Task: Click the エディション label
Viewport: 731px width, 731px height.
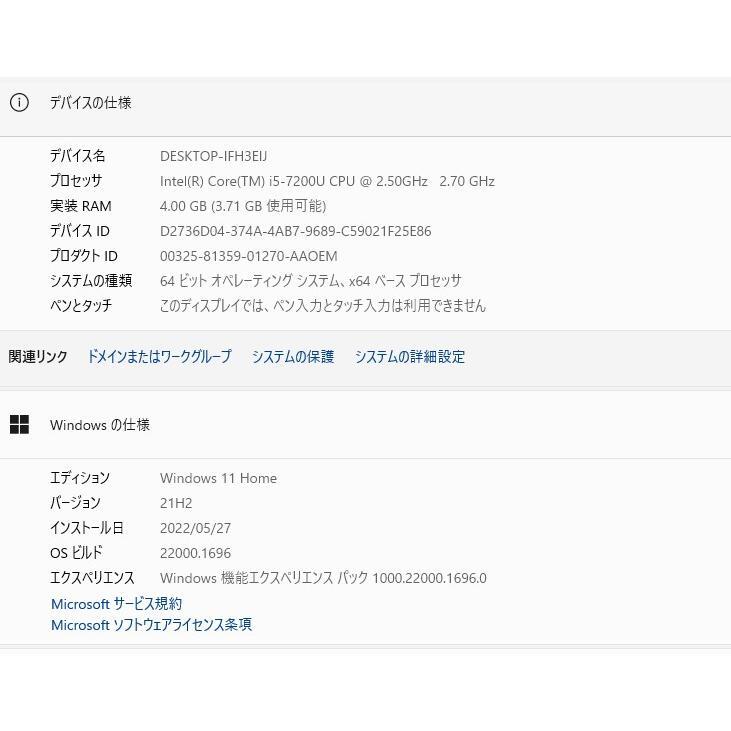Action: [80, 478]
